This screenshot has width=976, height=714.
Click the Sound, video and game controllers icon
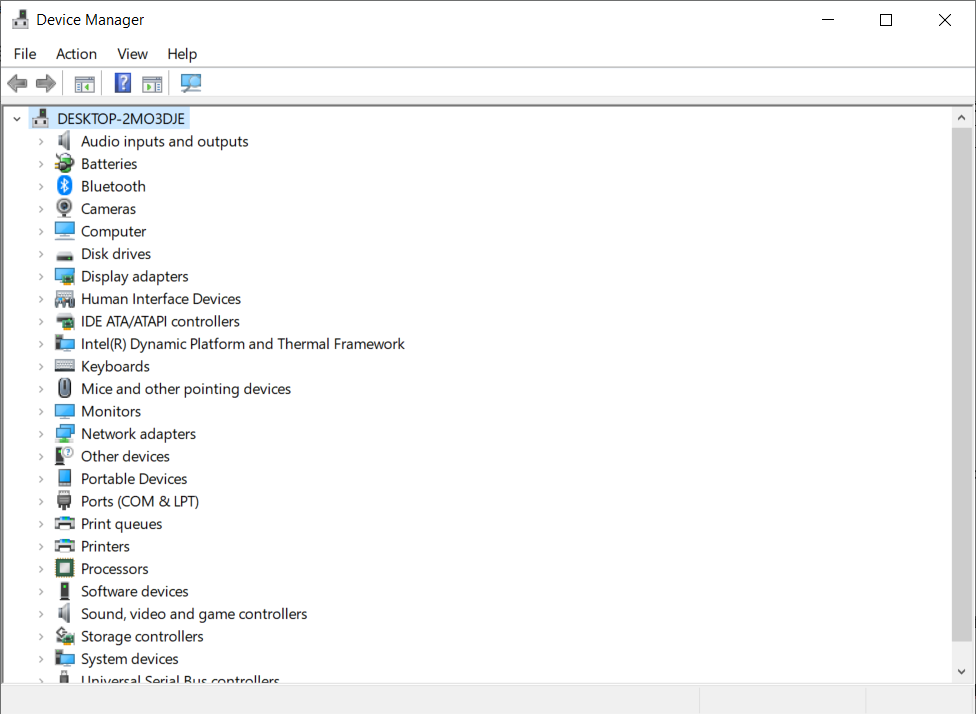tap(64, 614)
